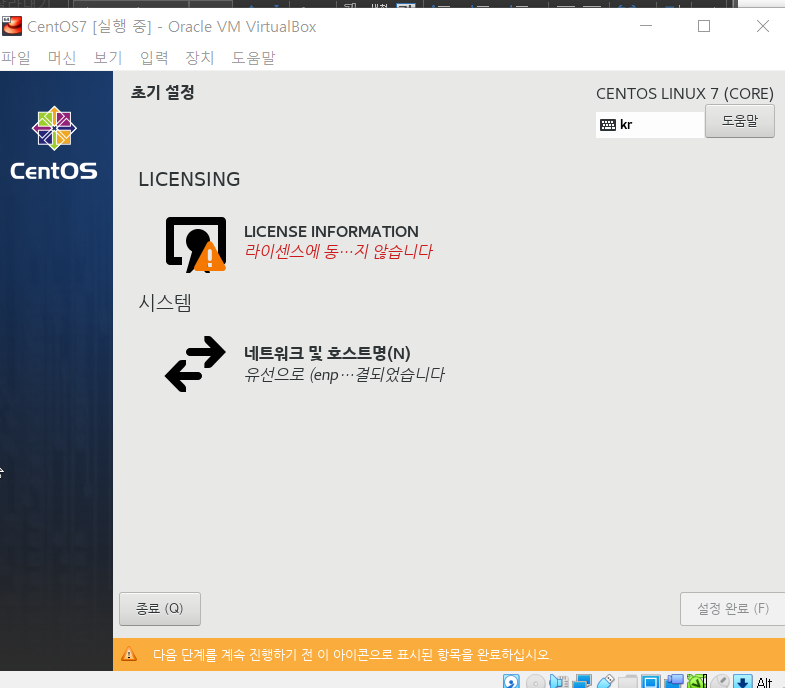Viewport: 785px width, 688px height.
Task: Close the CentOS7 VirtualBox window
Action: 762,26
